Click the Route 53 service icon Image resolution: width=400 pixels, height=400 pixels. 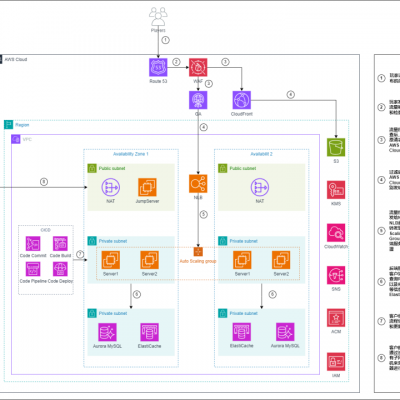pyautogui.click(x=158, y=67)
